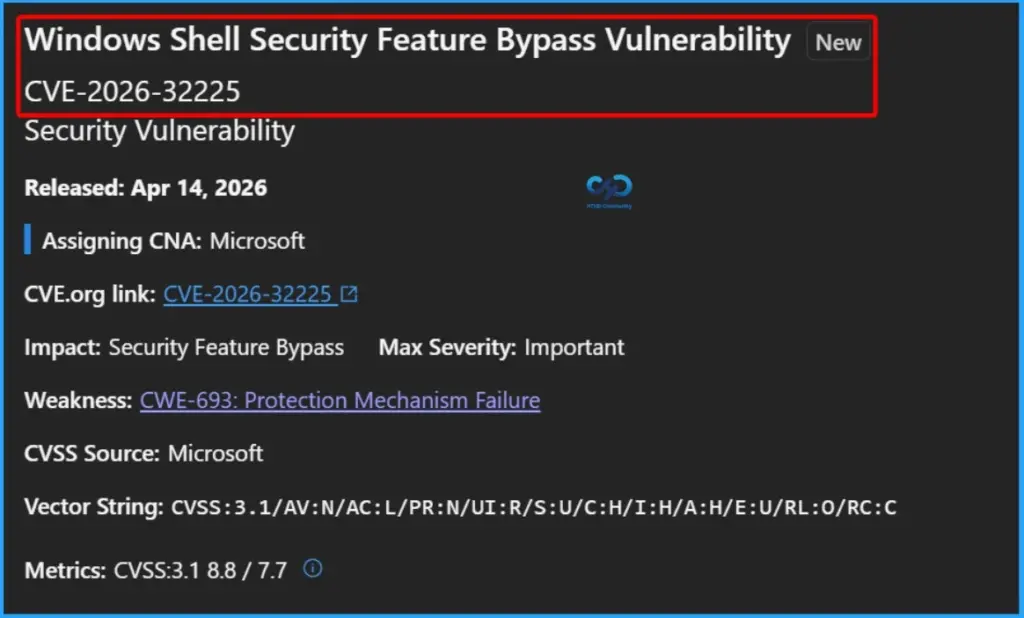This screenshot has width=1024, height=618.
Task: Click the small square external icon after the link
Action: (x=348, y=293)
